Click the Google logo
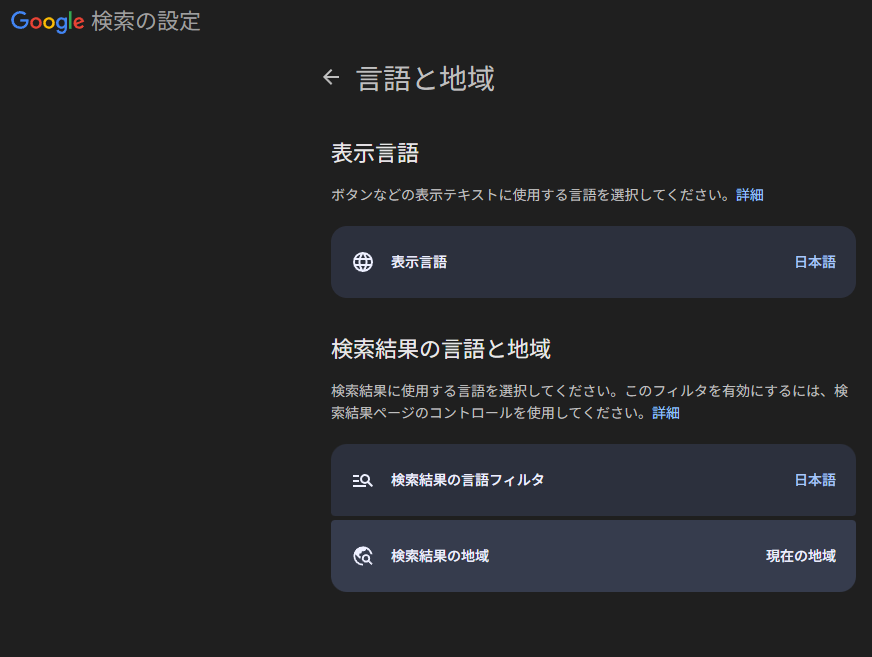The height and width of the screenshot is (657, 872). (47, 21)
